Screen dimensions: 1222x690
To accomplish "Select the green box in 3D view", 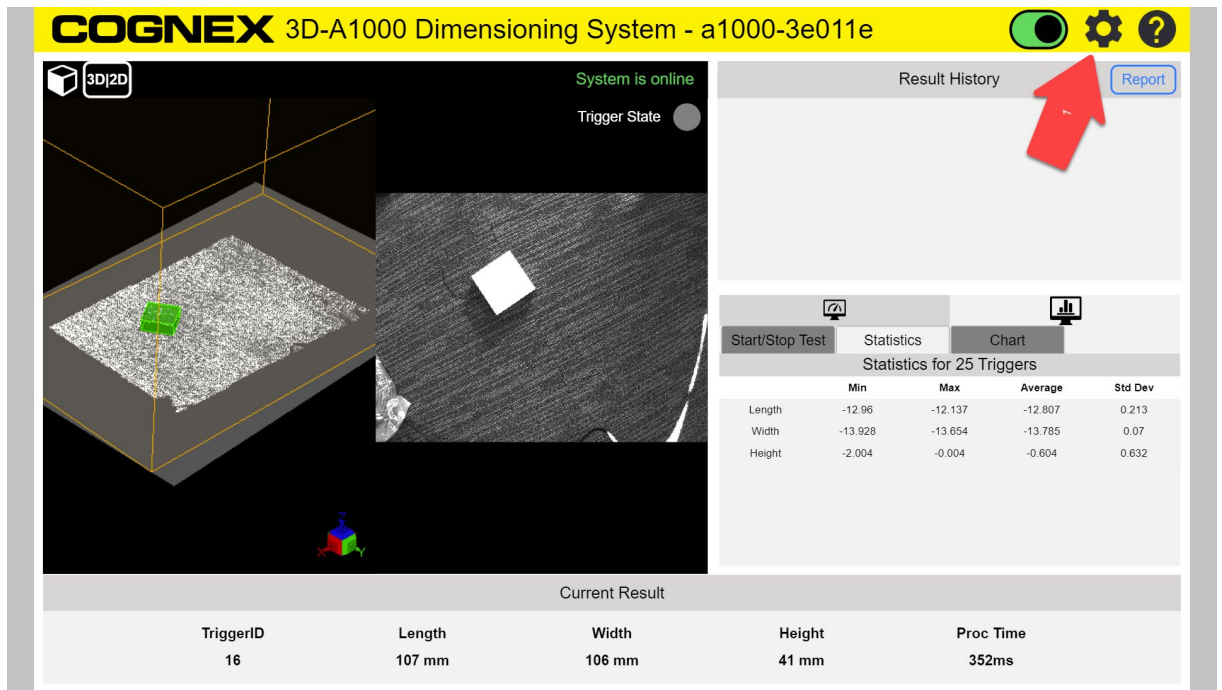I will (160, 318).
